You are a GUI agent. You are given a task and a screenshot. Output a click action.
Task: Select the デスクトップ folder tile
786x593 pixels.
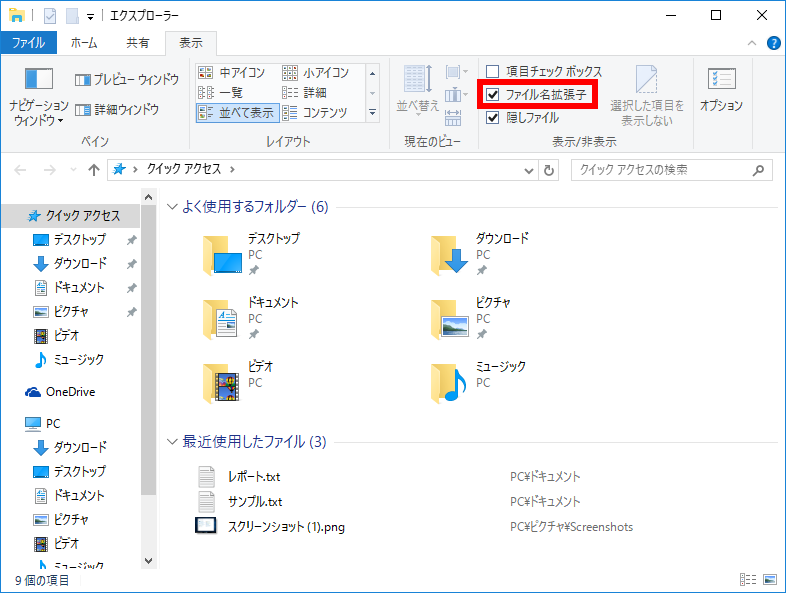click(253, 254)
